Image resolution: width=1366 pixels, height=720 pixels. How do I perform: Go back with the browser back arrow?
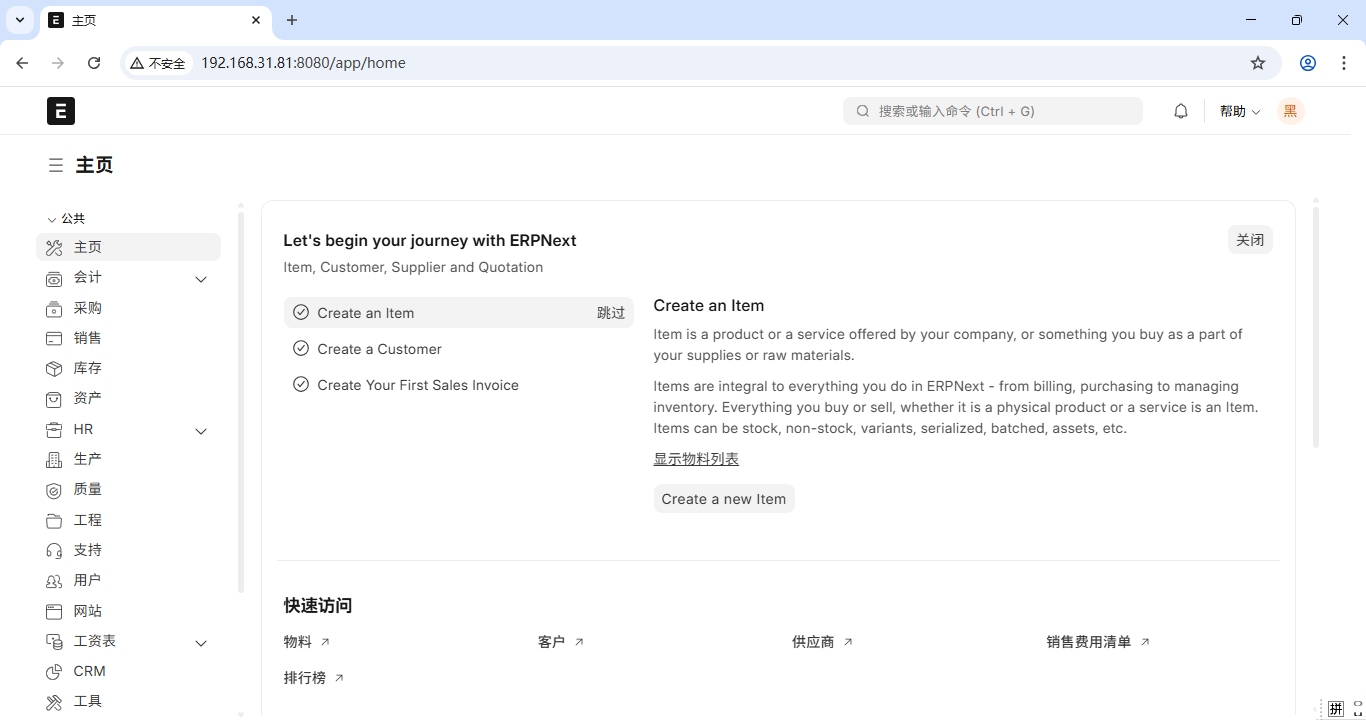pyautogui.click(x=22, y=63)
